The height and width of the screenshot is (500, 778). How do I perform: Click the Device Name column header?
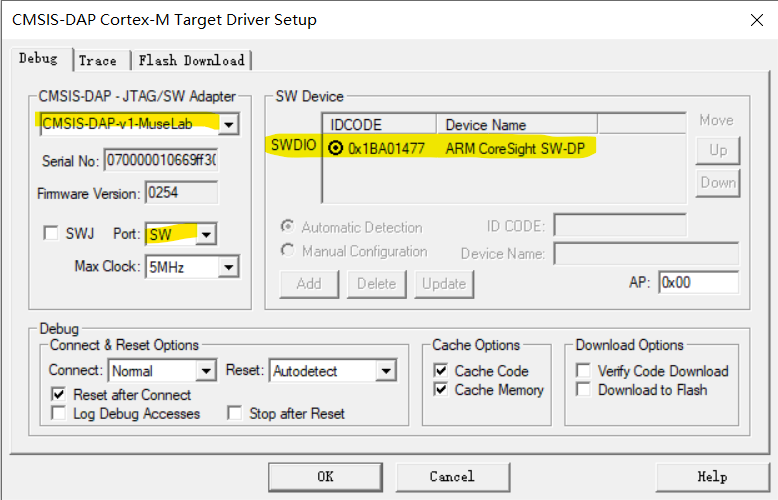pyautogui.click(x=517, y=125)
